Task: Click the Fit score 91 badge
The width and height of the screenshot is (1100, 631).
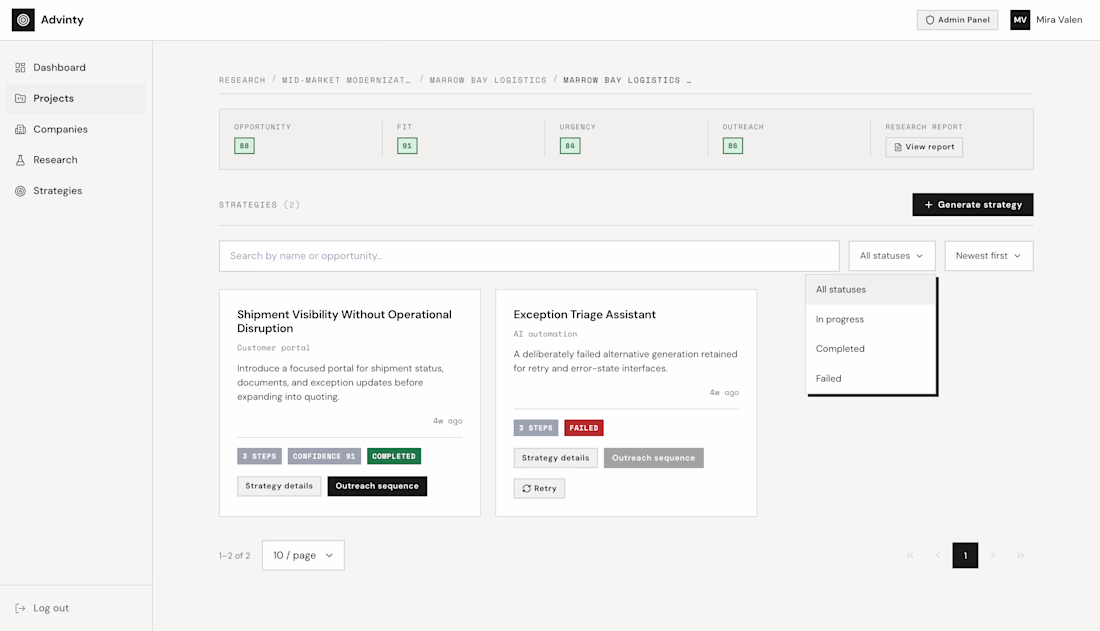Action: click(x=407, y=146)
